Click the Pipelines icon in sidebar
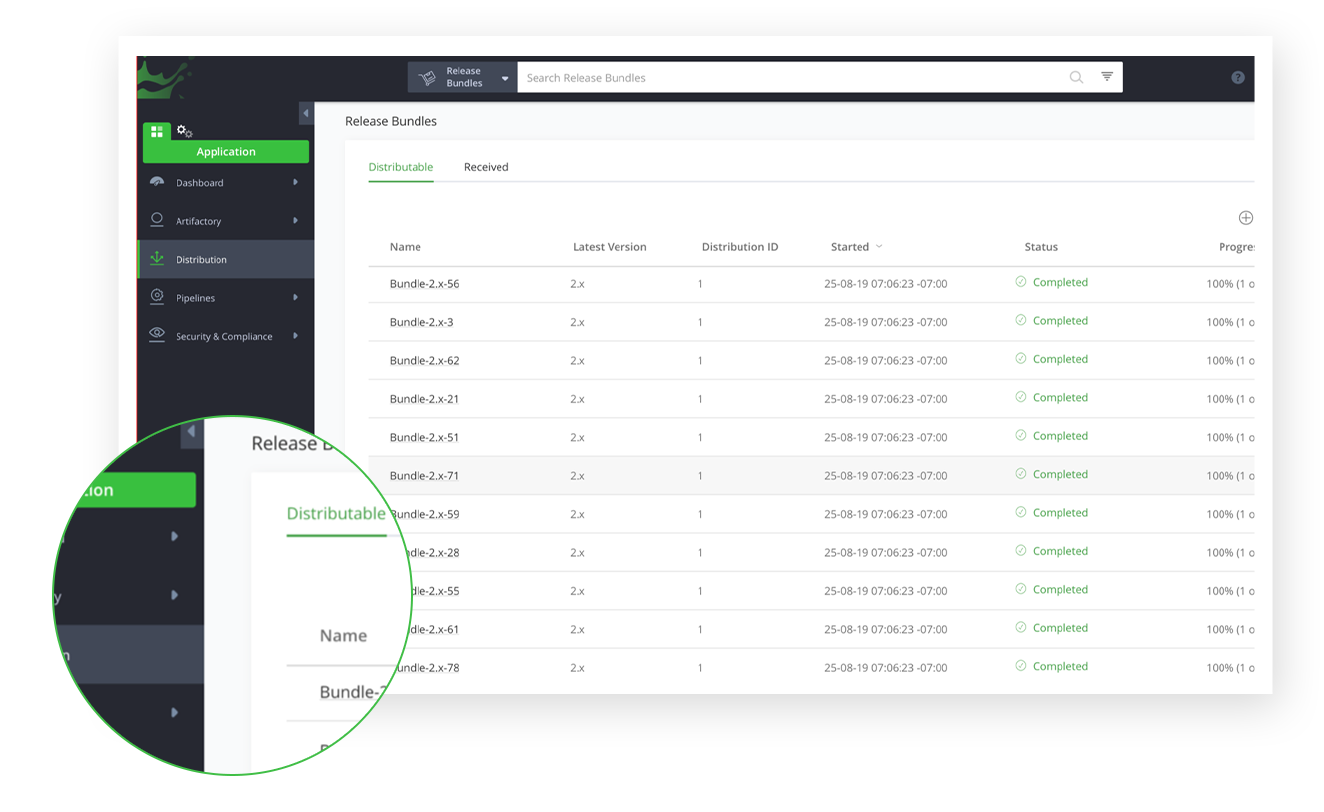Screen dimensions: 1324x812 pos(157,297)
